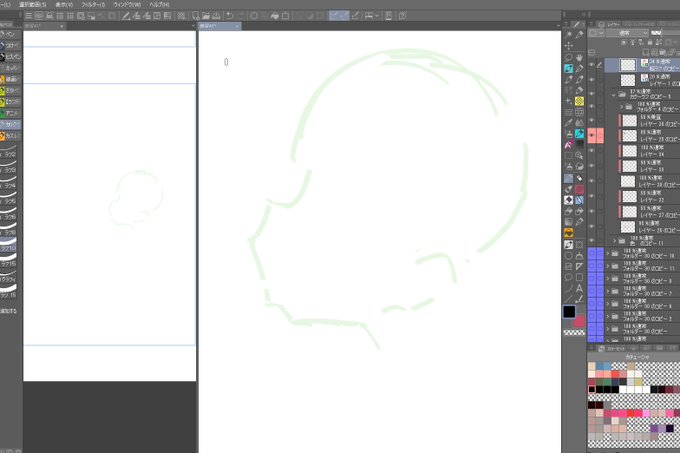Click the Scale/Rotate transform icon in command bar

click(x=285, y=16)
